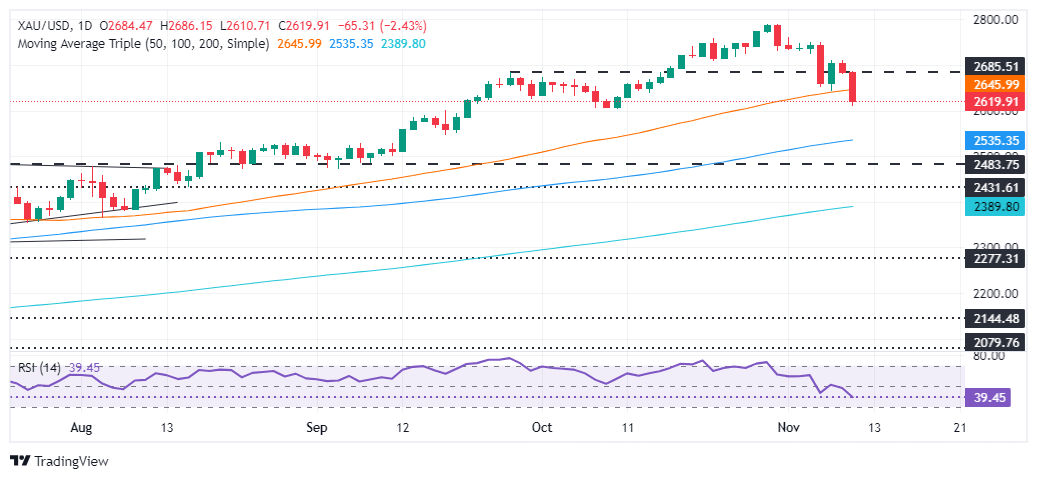
Task: Click the teal 2389.80 price axis tag
Action: coord(995,206)
